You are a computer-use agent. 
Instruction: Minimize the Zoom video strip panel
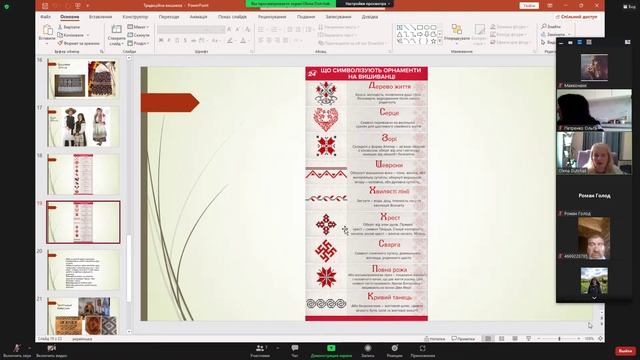[x=561, y=42]
